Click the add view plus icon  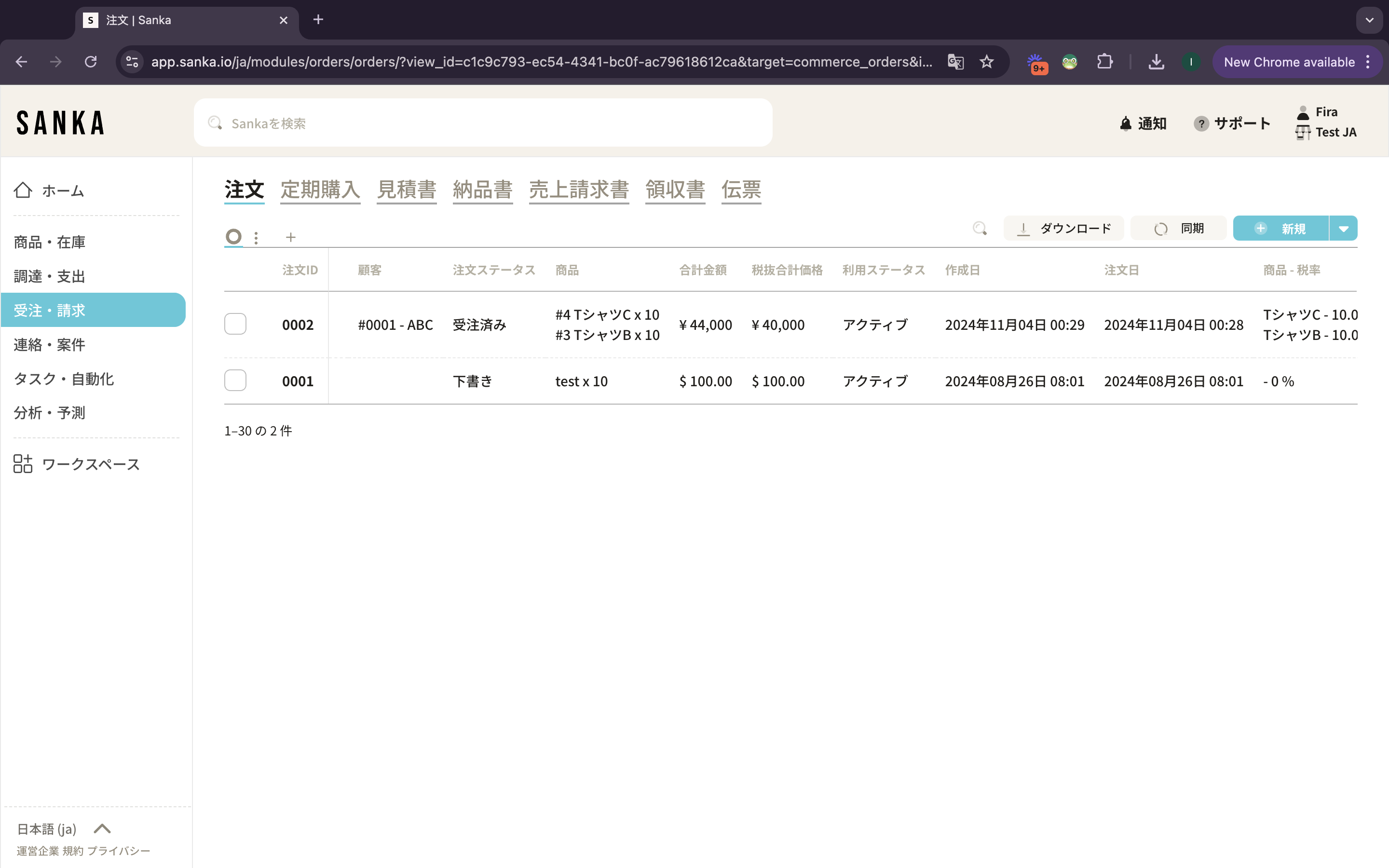coord(290,237)
